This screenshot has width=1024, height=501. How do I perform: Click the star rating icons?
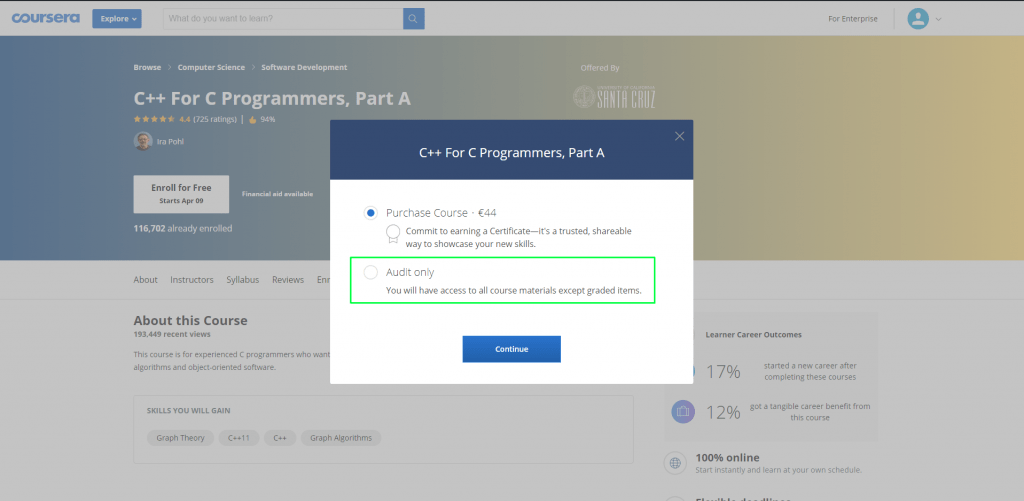click(154, 120)
